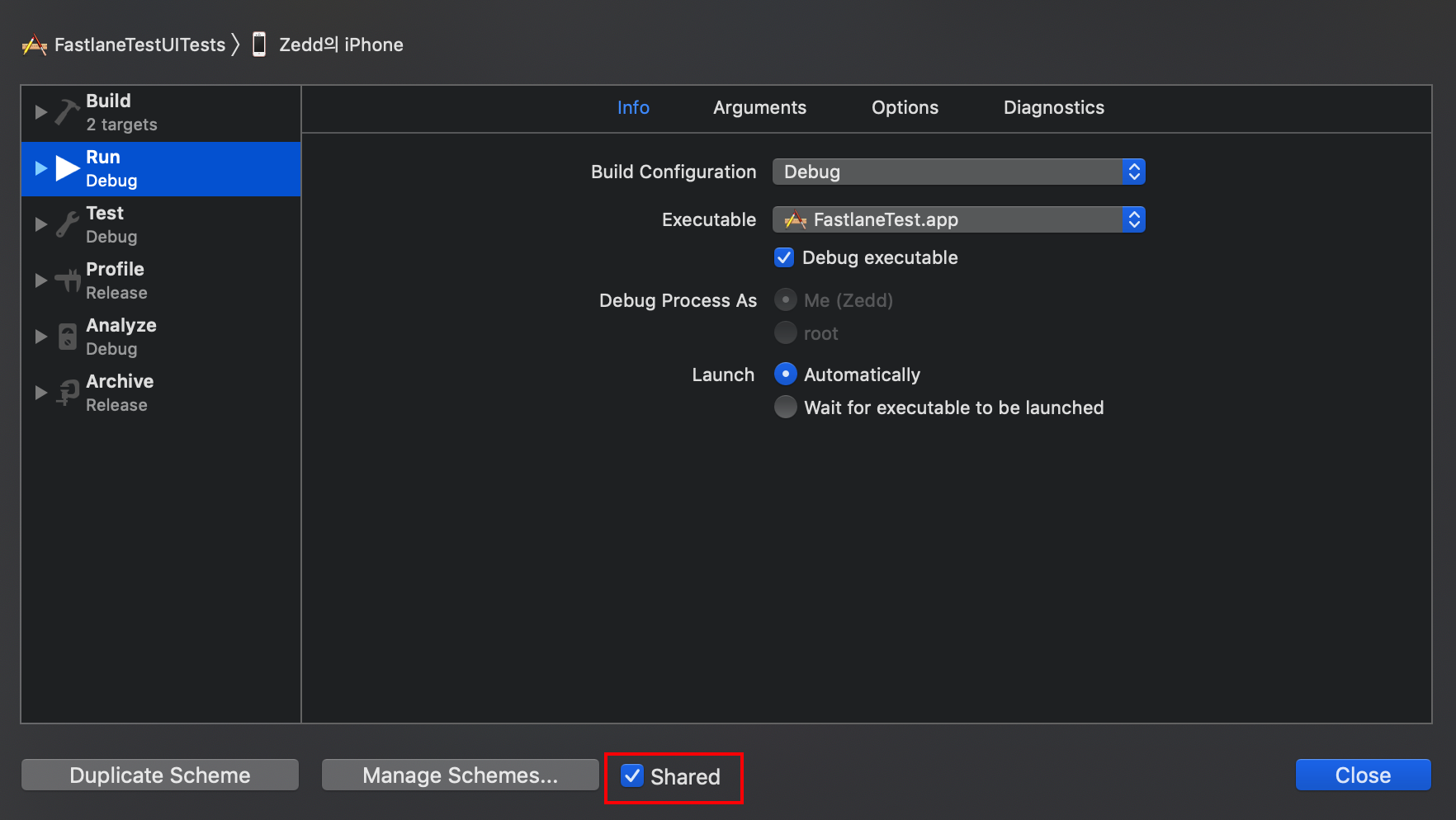1456x820 pixels.
Task: Uncheck the Shared checkbox
Action: [632, 775]
